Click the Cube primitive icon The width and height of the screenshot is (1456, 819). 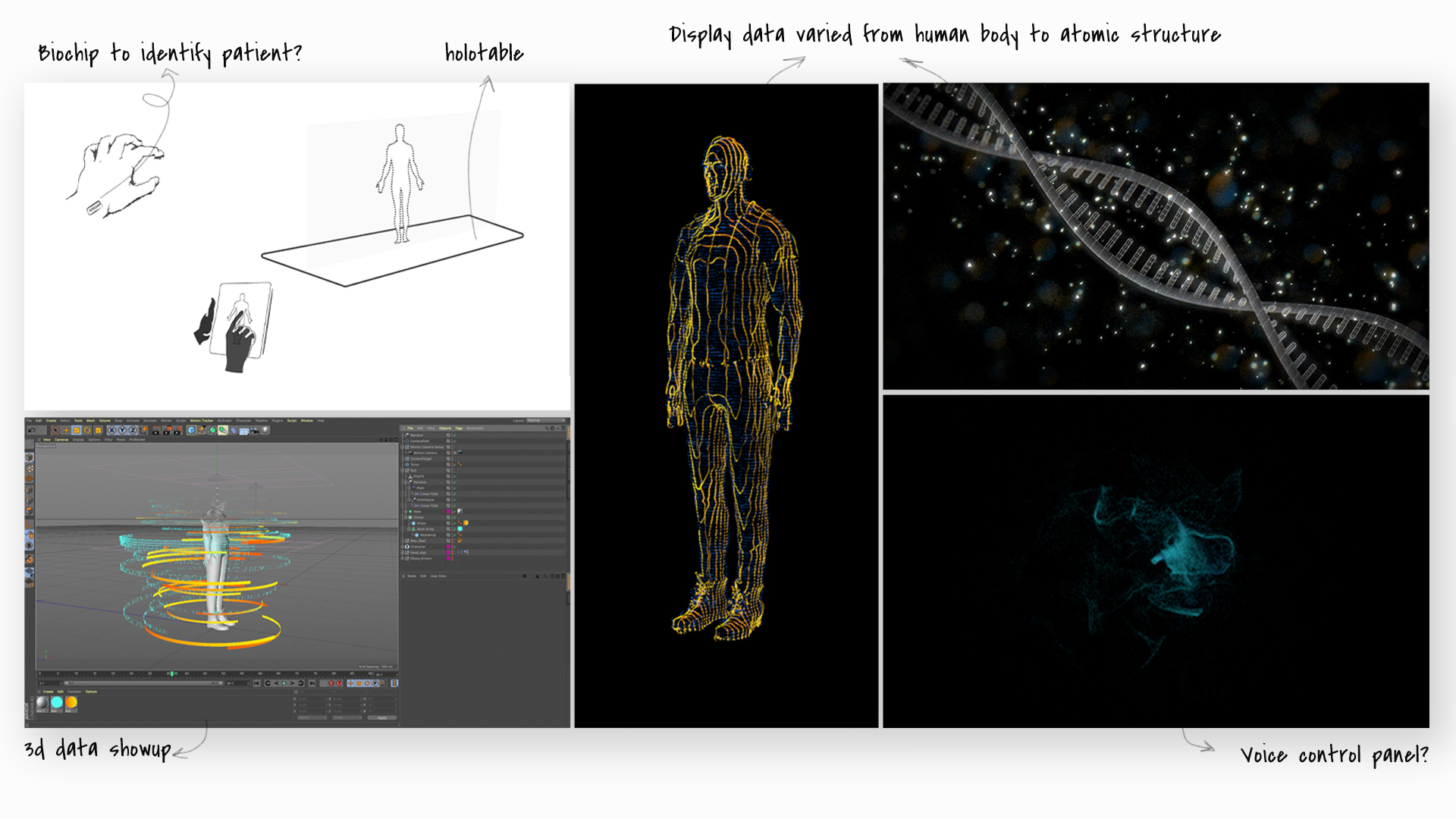point(191,430)
